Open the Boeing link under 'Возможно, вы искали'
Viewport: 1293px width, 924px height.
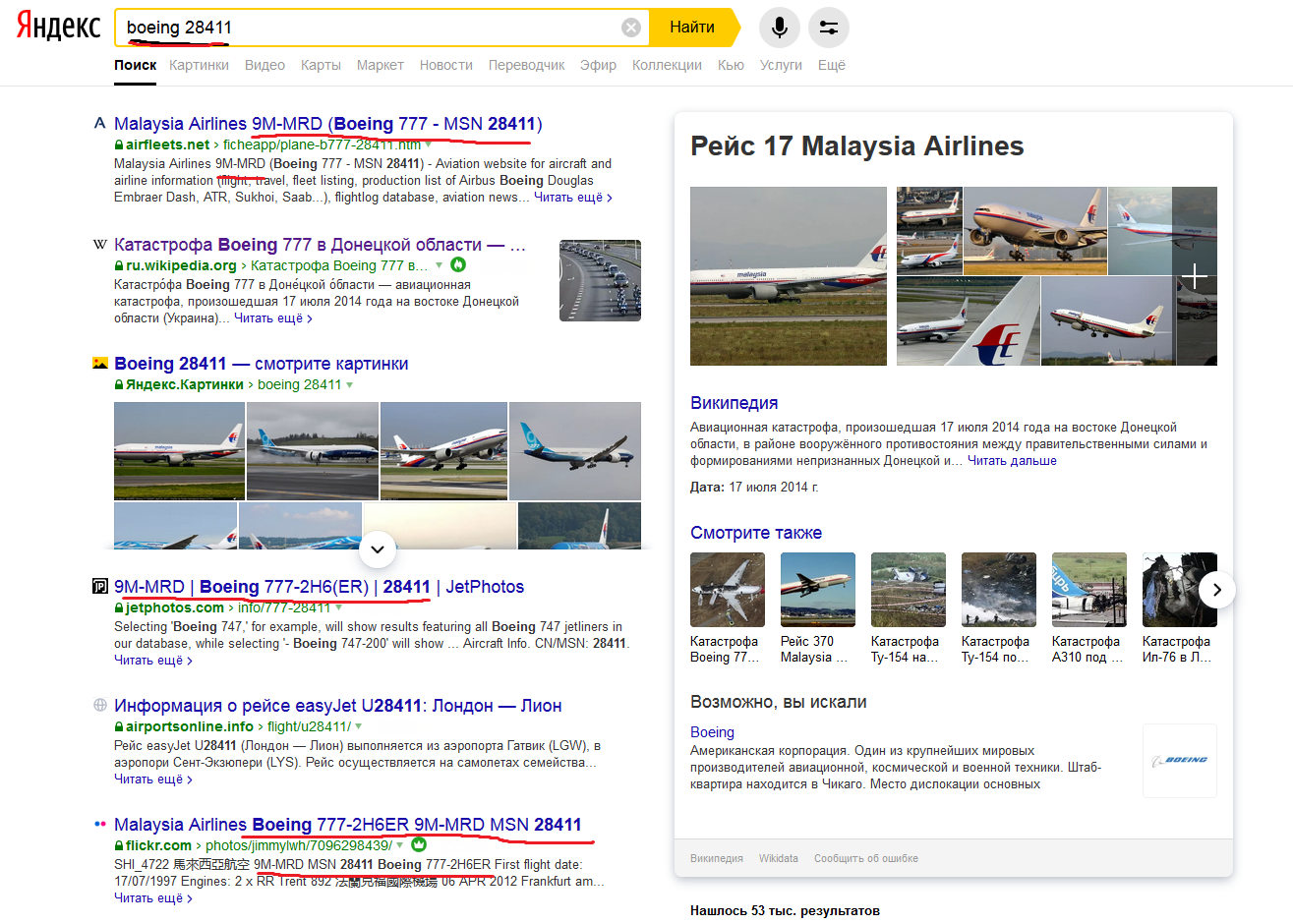point(712,732)
